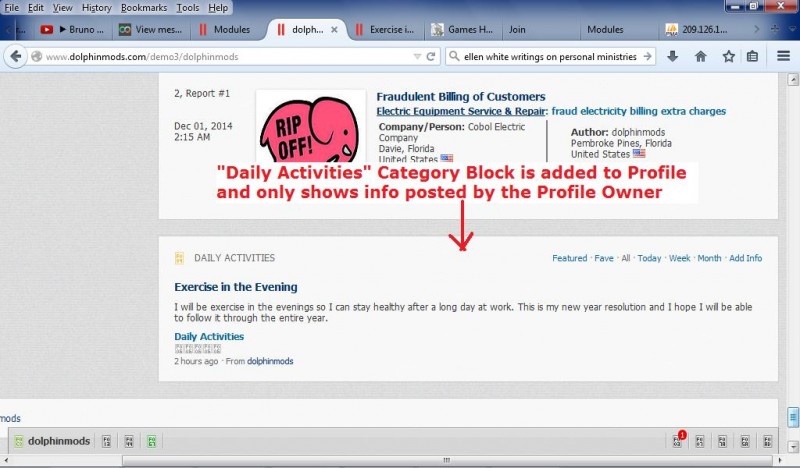Filter Daily Activities by Featured
This screenshot has width=800, height=468.
click(569, 258)
